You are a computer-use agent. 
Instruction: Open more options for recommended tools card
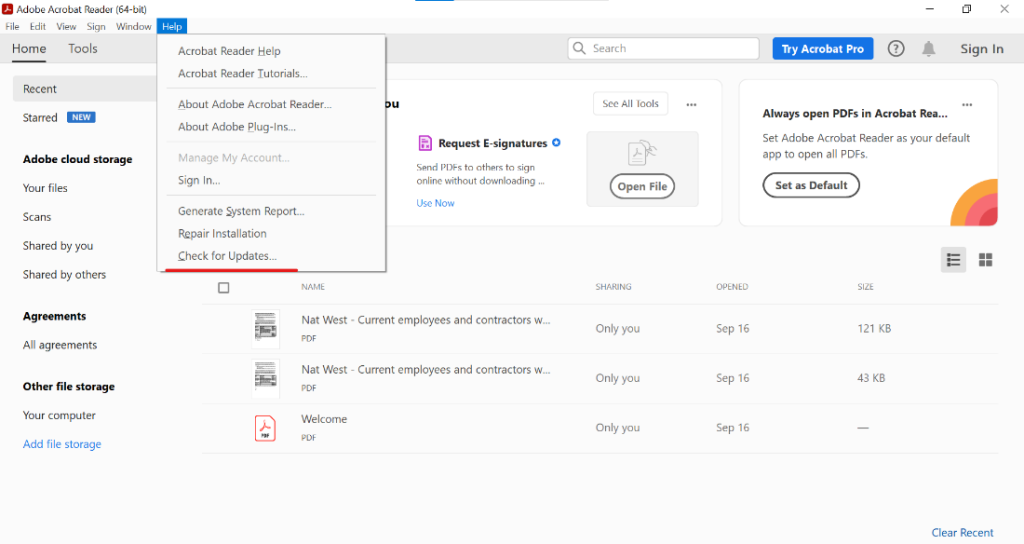[x=692, y=104]
